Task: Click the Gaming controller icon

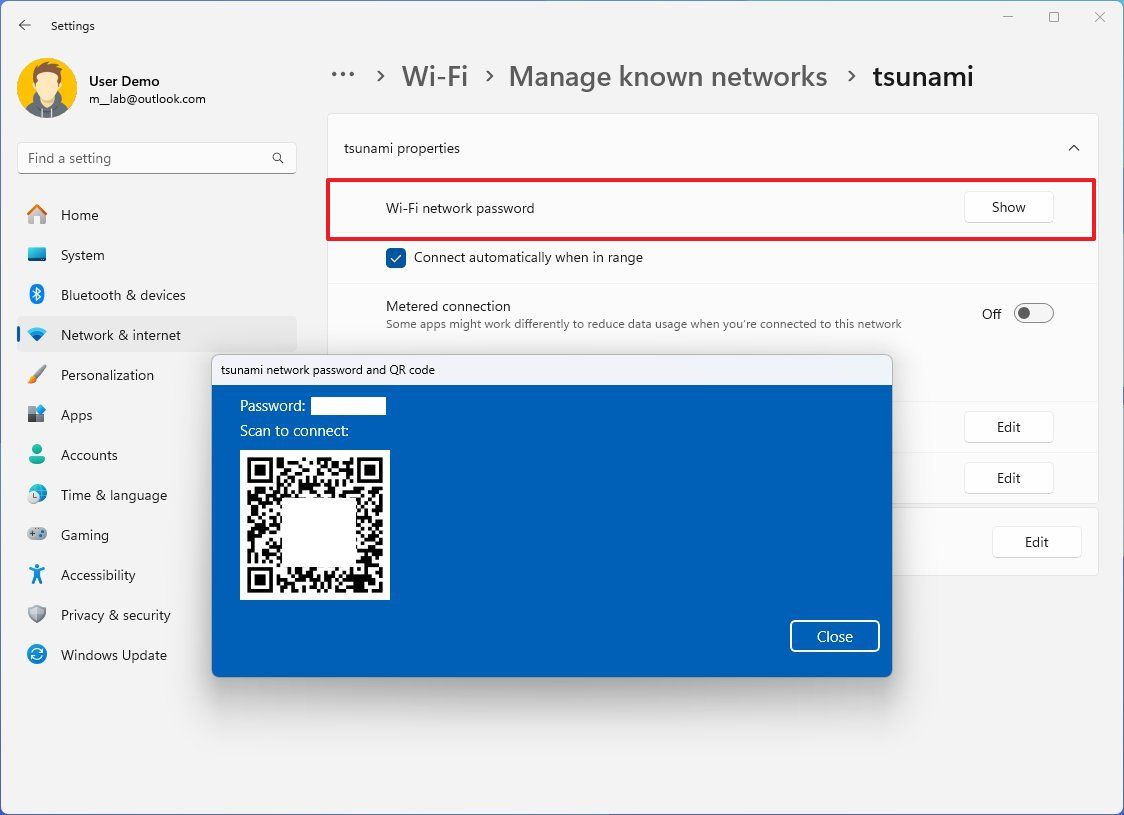Action: pyautogui.click(x=37, y=534)
